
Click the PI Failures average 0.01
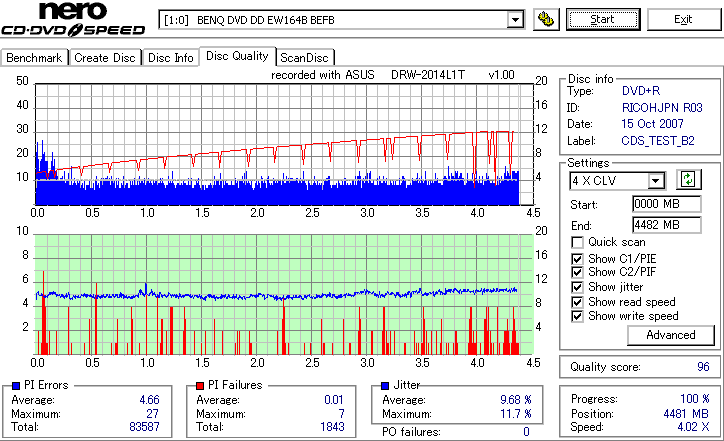[334, 399]
